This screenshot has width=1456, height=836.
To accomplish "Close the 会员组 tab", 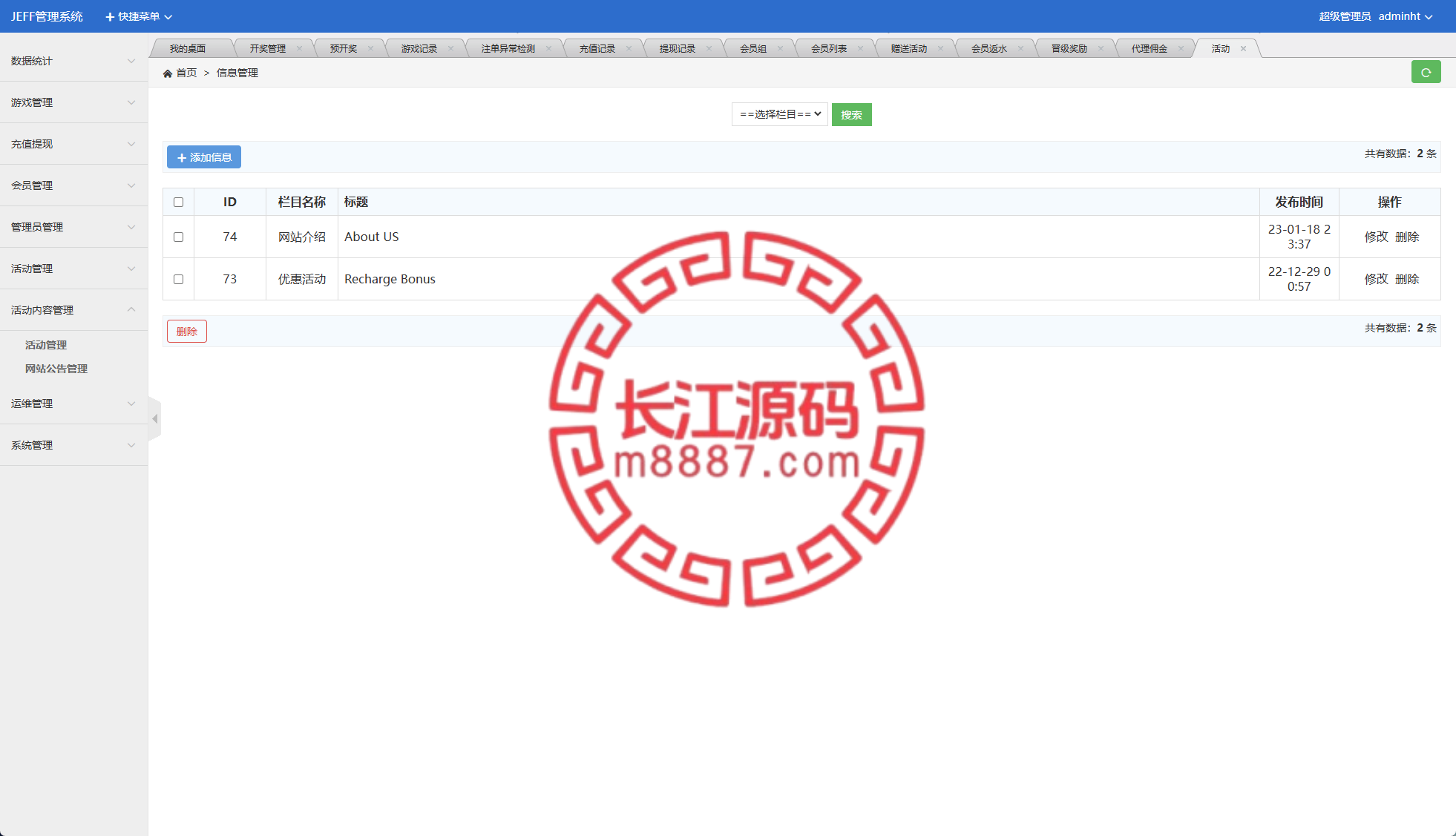I will tap(780, 49).
